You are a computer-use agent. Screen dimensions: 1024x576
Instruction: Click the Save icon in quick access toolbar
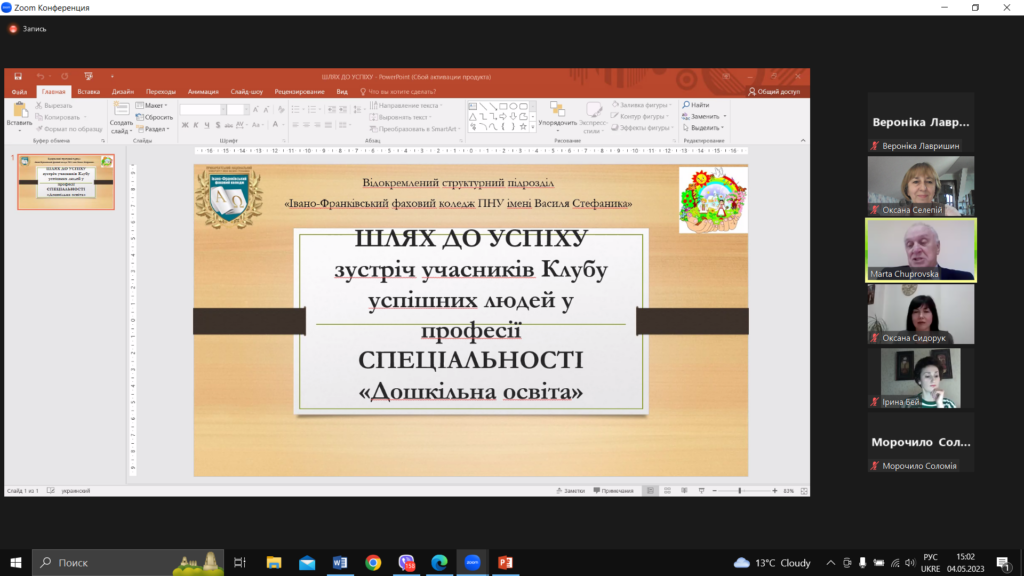point(15,76)
